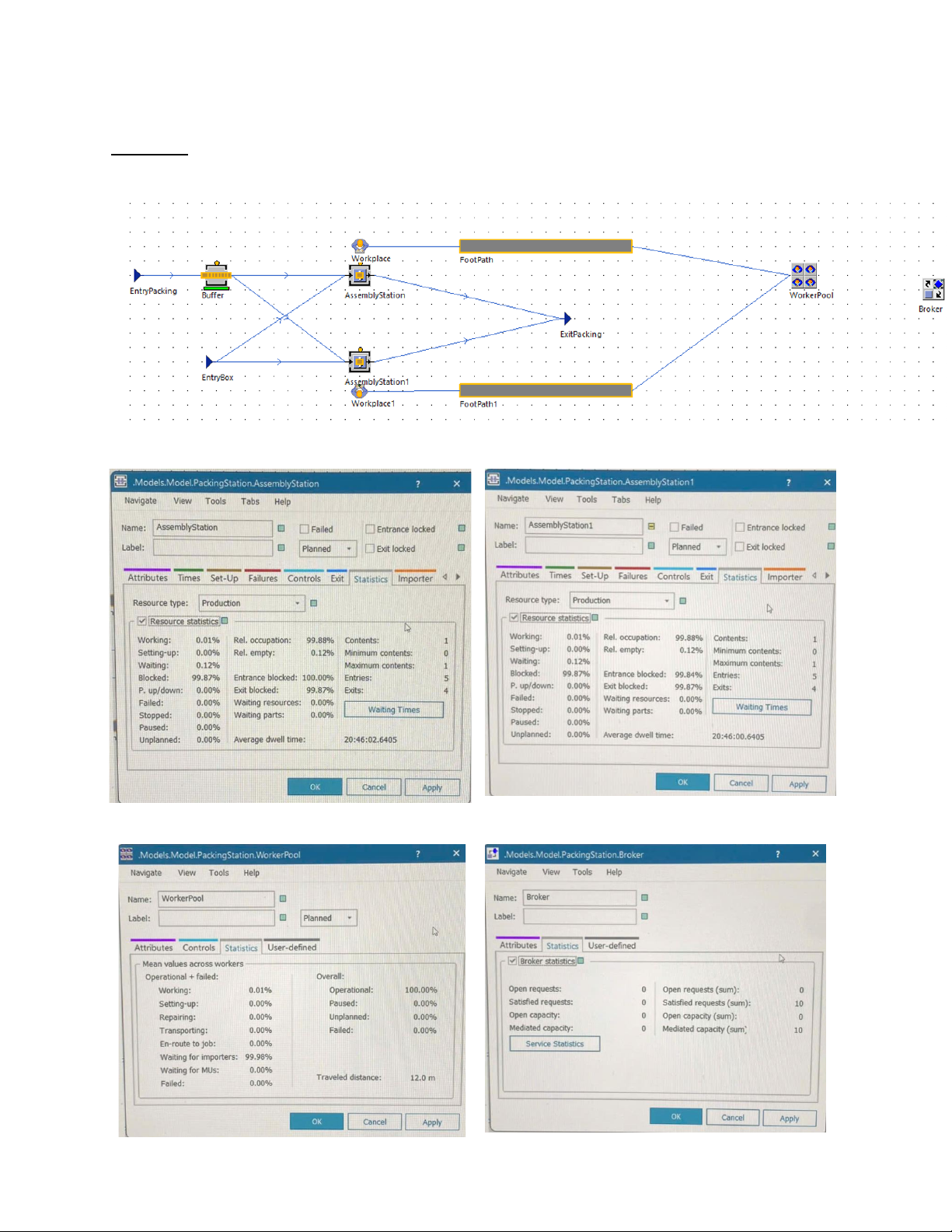Image resolution: width=952 pixels, height=1232 pixels.
Task: Click the Service Statistics button
Action: (554, 1044)
